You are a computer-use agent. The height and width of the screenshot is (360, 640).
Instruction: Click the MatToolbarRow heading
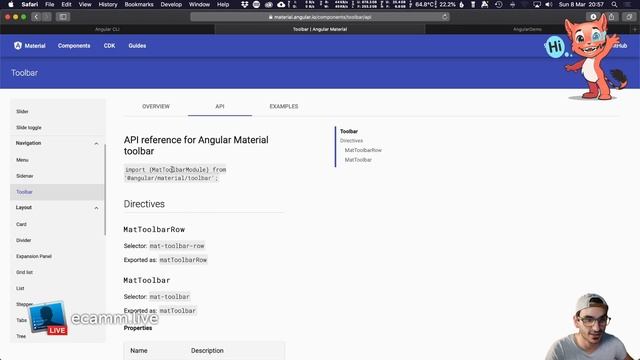(x=154, y=230)
